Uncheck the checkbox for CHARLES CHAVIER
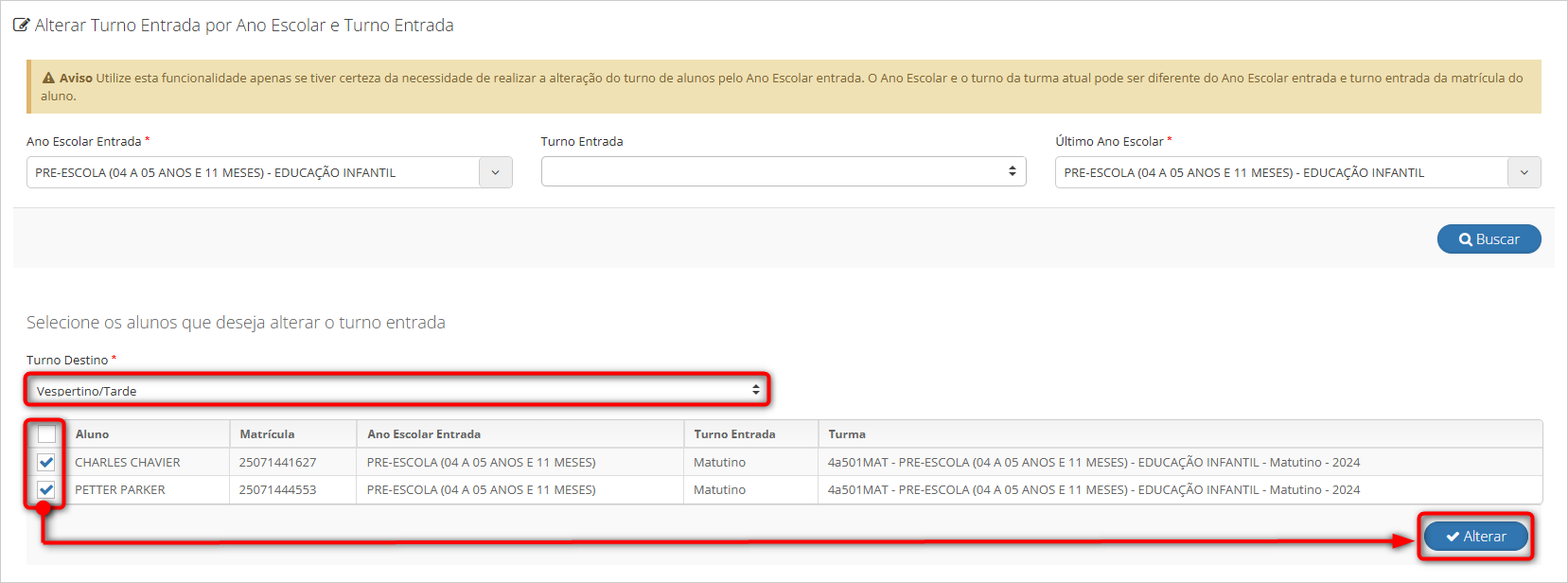1568x583 pixels. coord(46,463)
